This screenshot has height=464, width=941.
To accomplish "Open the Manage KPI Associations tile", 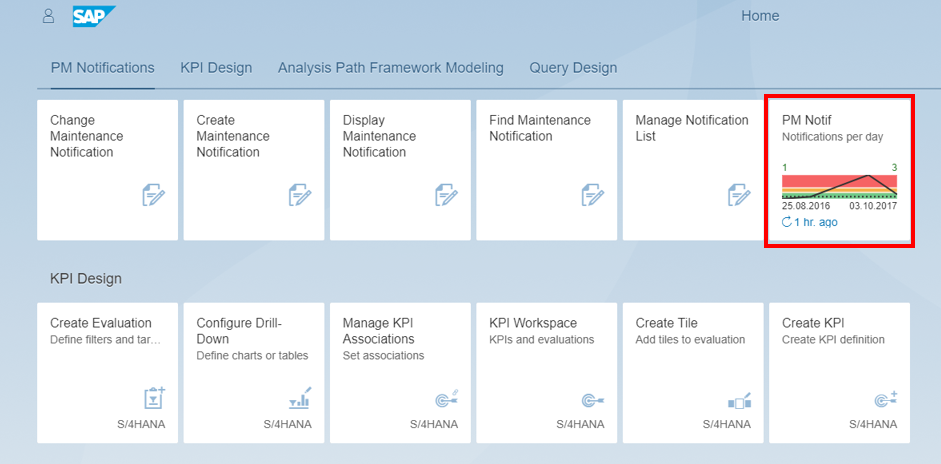I will [400, 373].
